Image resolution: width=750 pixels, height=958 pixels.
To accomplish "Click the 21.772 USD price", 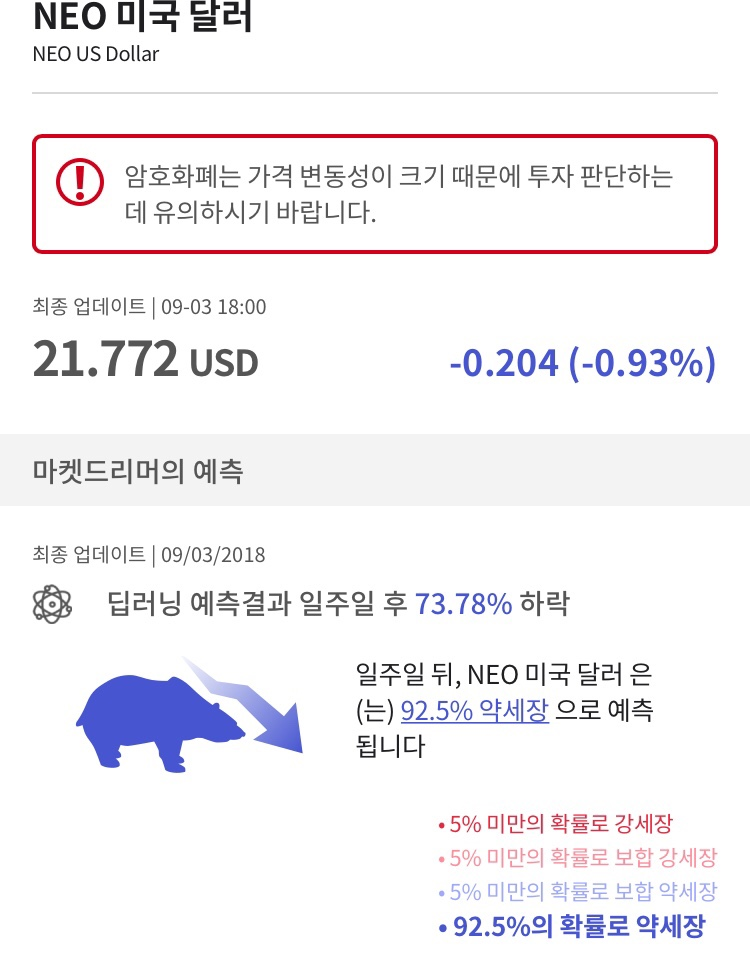I will (145, 360).
